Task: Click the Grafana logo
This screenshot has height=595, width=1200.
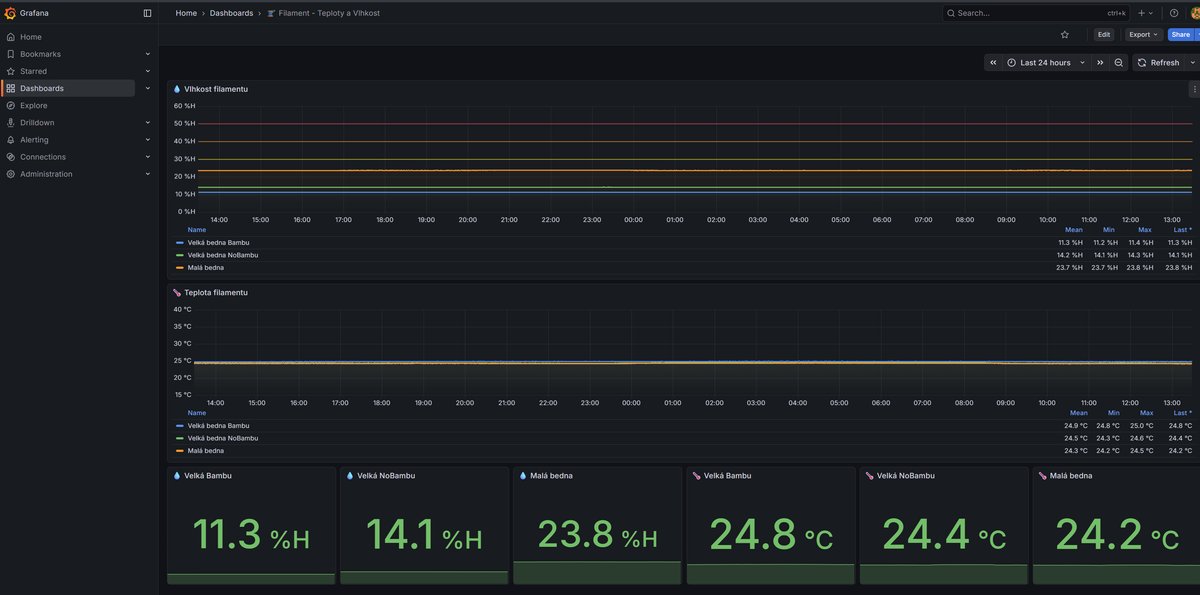Action: [10, 13]
